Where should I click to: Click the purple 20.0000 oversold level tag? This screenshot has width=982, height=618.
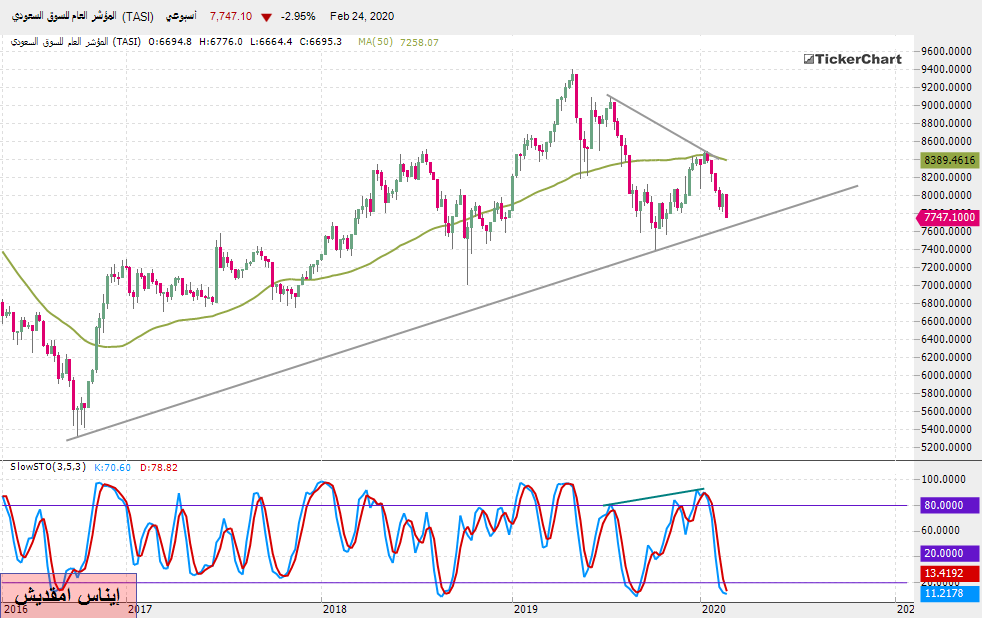pos(949,553)
